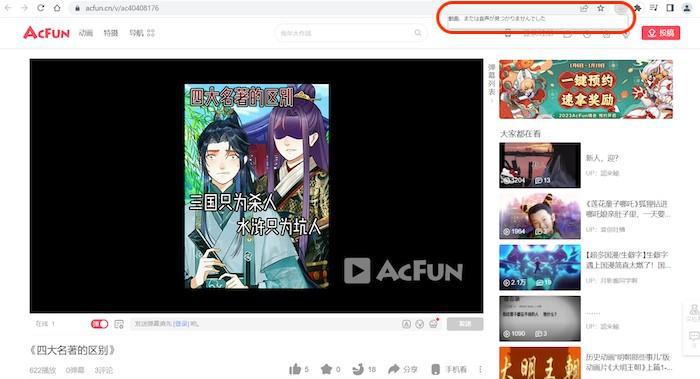Screen dimensions: 700x379
Task: Click the 历史动画 大明王朝 video title
Action: pyautogui.click(x=629, y=362)
